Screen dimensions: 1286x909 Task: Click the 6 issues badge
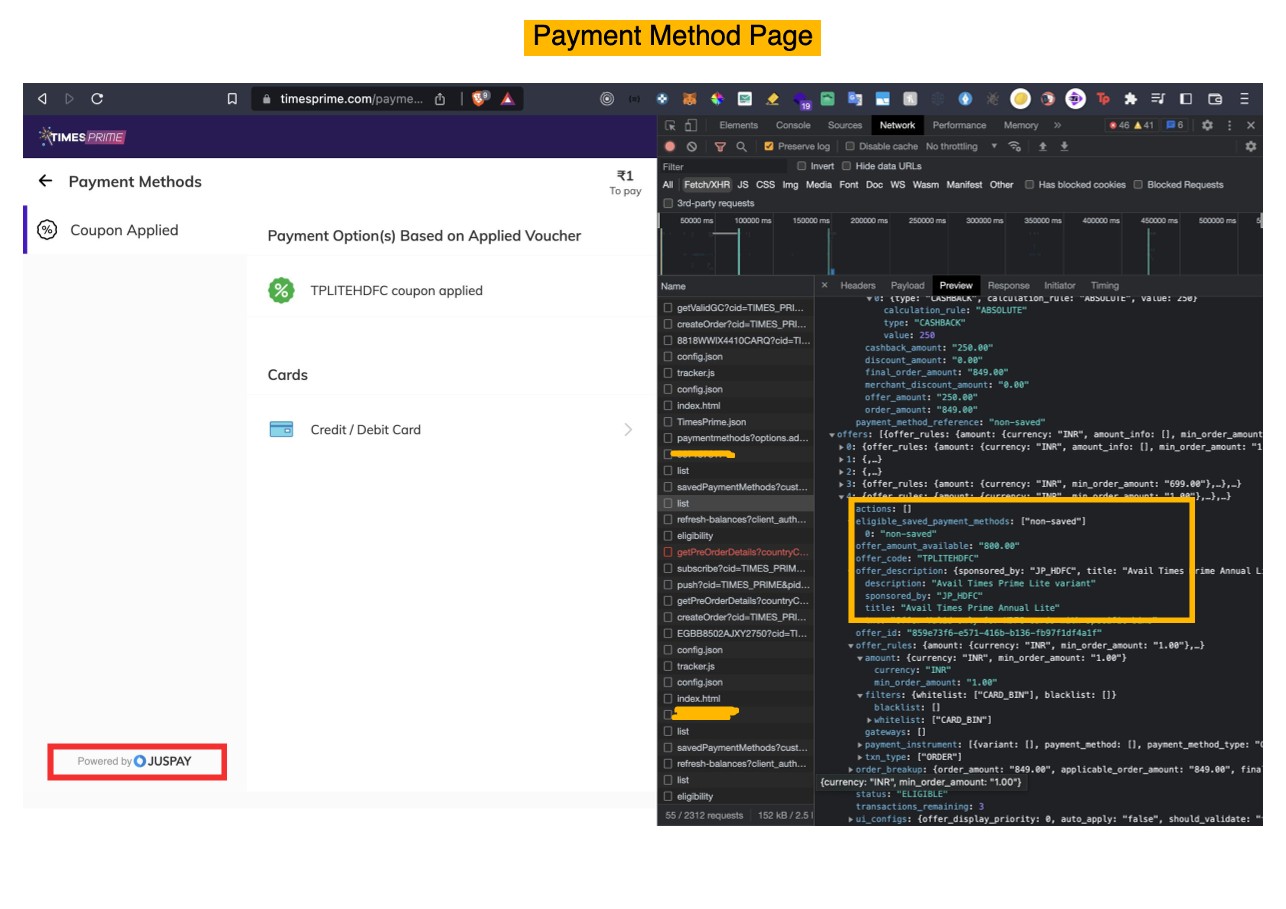click(x=1174, y=125)
